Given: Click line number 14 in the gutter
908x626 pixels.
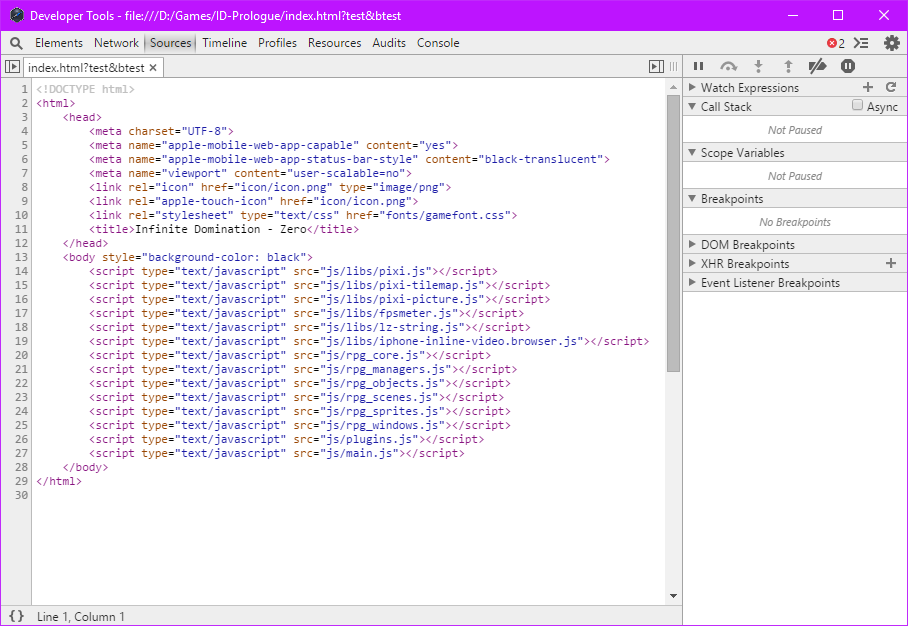Looking at the screenshot, I should tap(21, 271).
